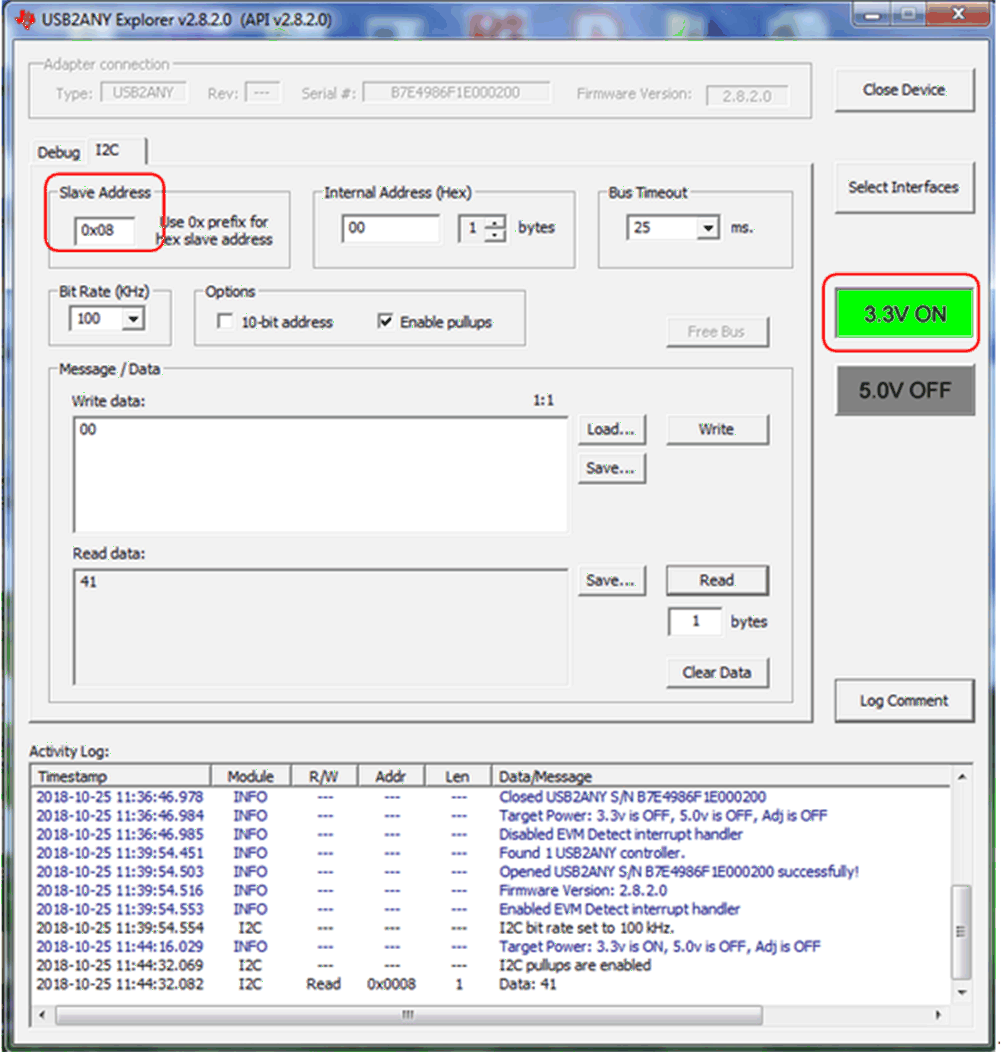Click the Write button
1001x1053 pixels.
pos(717,429)
